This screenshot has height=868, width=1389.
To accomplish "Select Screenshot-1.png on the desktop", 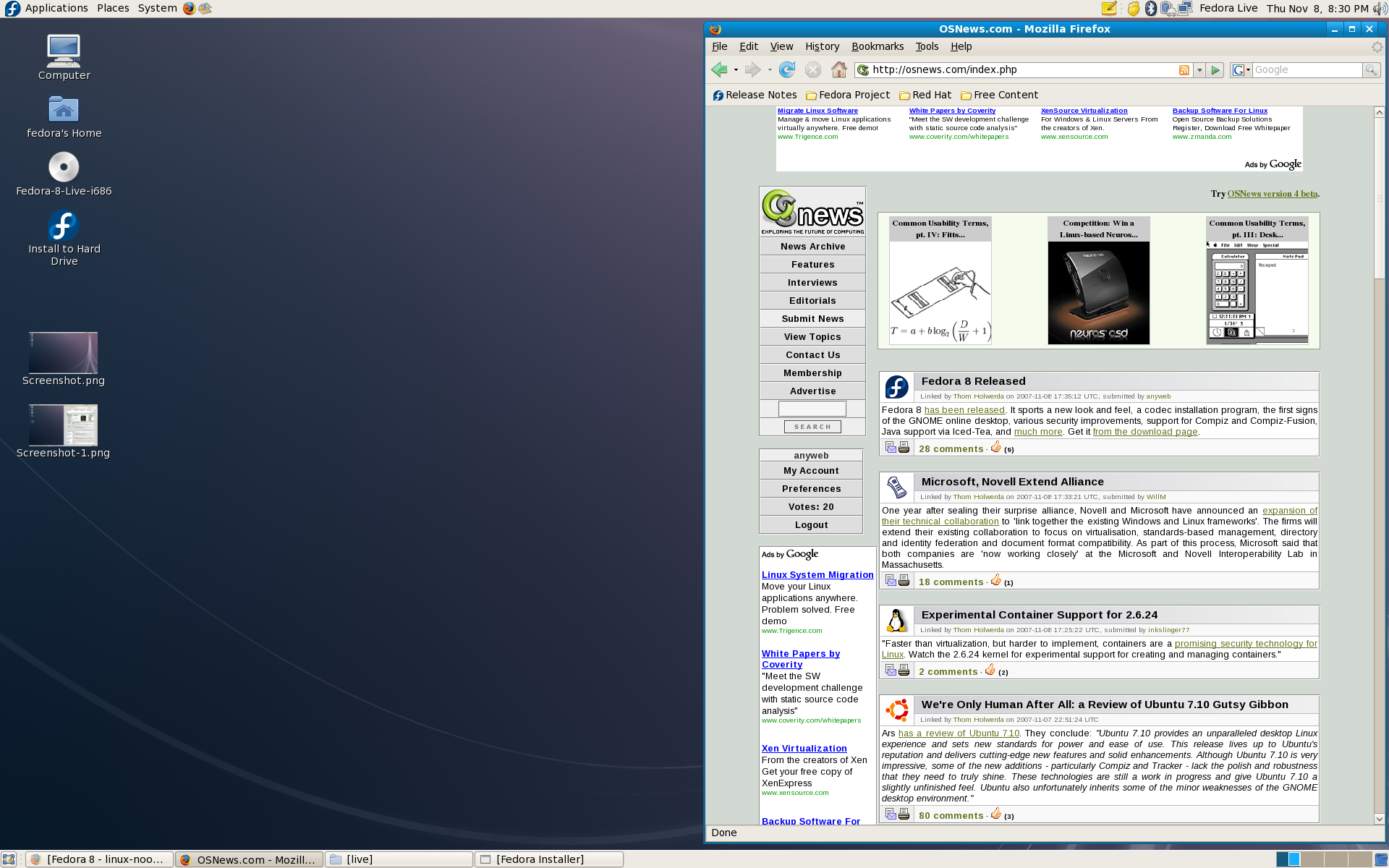I will (63, 432).
